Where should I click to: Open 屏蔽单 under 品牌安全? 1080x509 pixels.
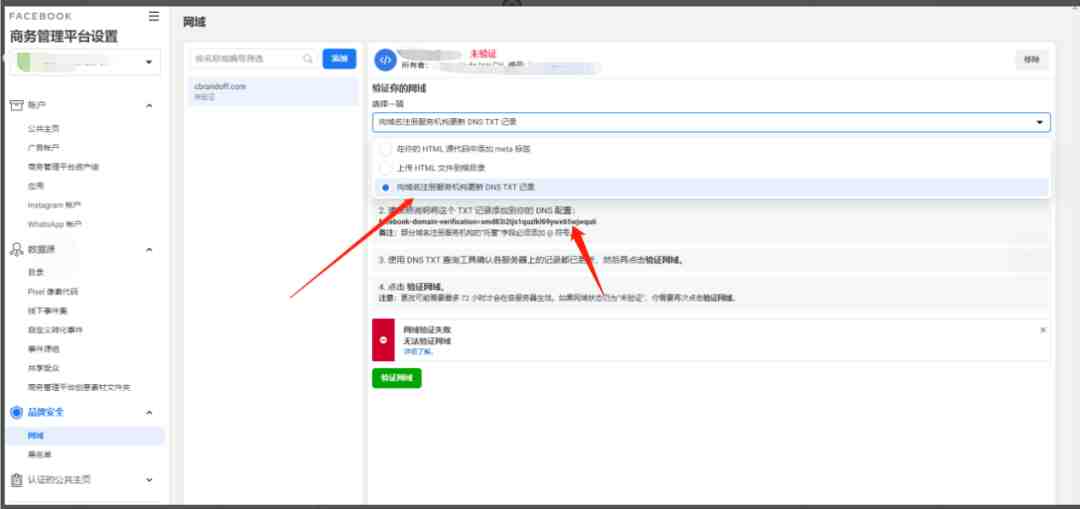(39, 455)
